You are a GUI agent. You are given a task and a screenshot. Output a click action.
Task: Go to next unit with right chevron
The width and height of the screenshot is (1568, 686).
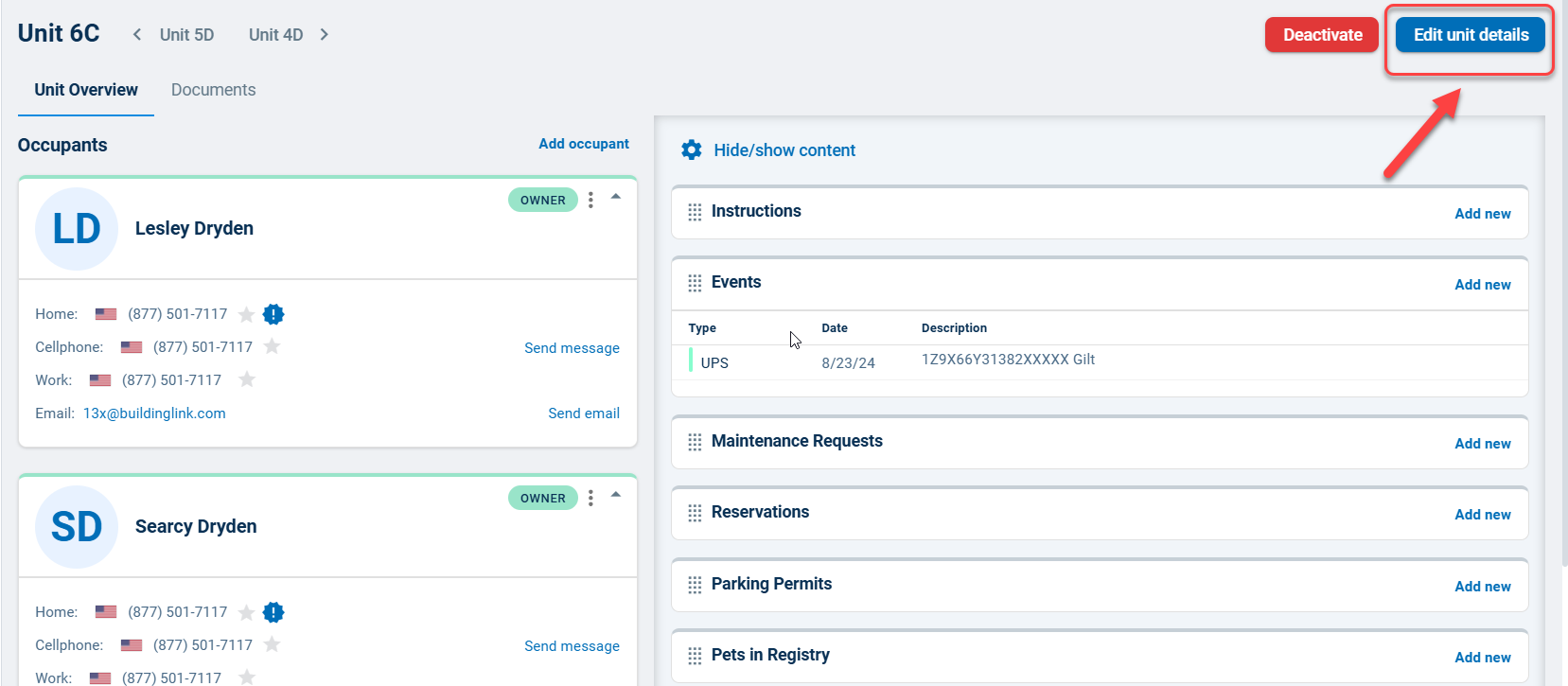pyautogui.click(x=324, y=34)
